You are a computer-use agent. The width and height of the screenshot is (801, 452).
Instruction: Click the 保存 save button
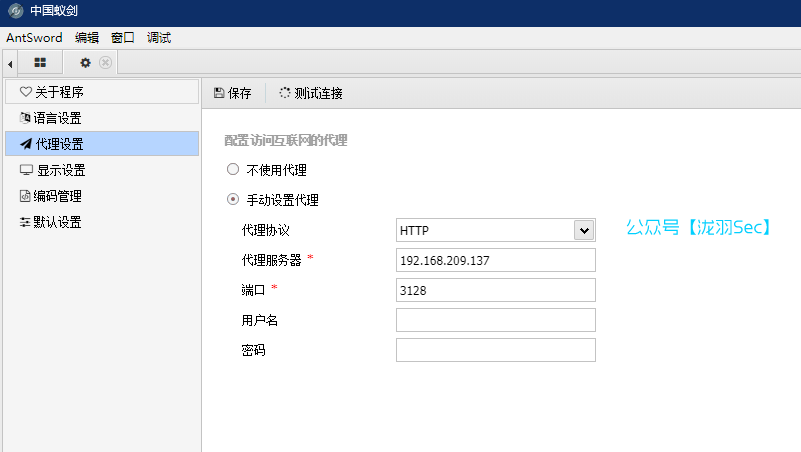[x=233, y=93]
